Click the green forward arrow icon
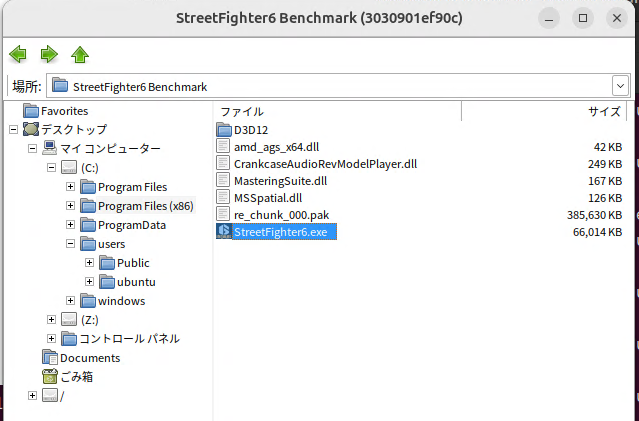This screenshot has height=421, width=639. tap(48, 54)
